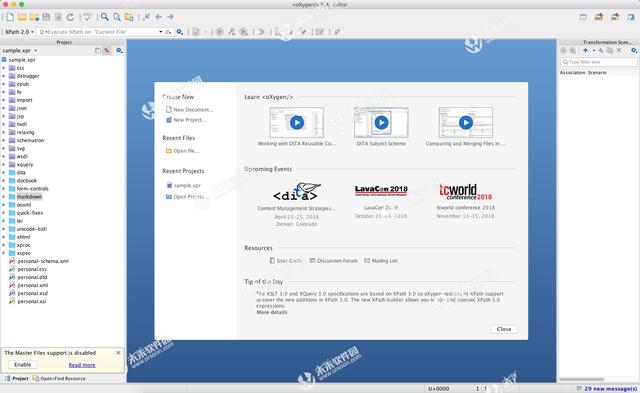
Task: Click the Last Modification arrow icon
Action: point(147,17)
